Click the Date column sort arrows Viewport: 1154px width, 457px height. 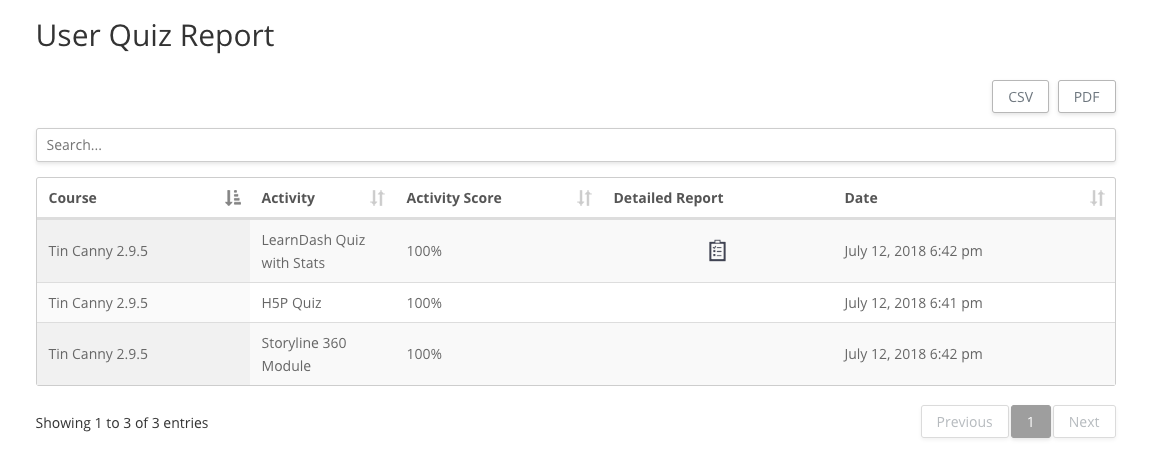[1097, 198]
